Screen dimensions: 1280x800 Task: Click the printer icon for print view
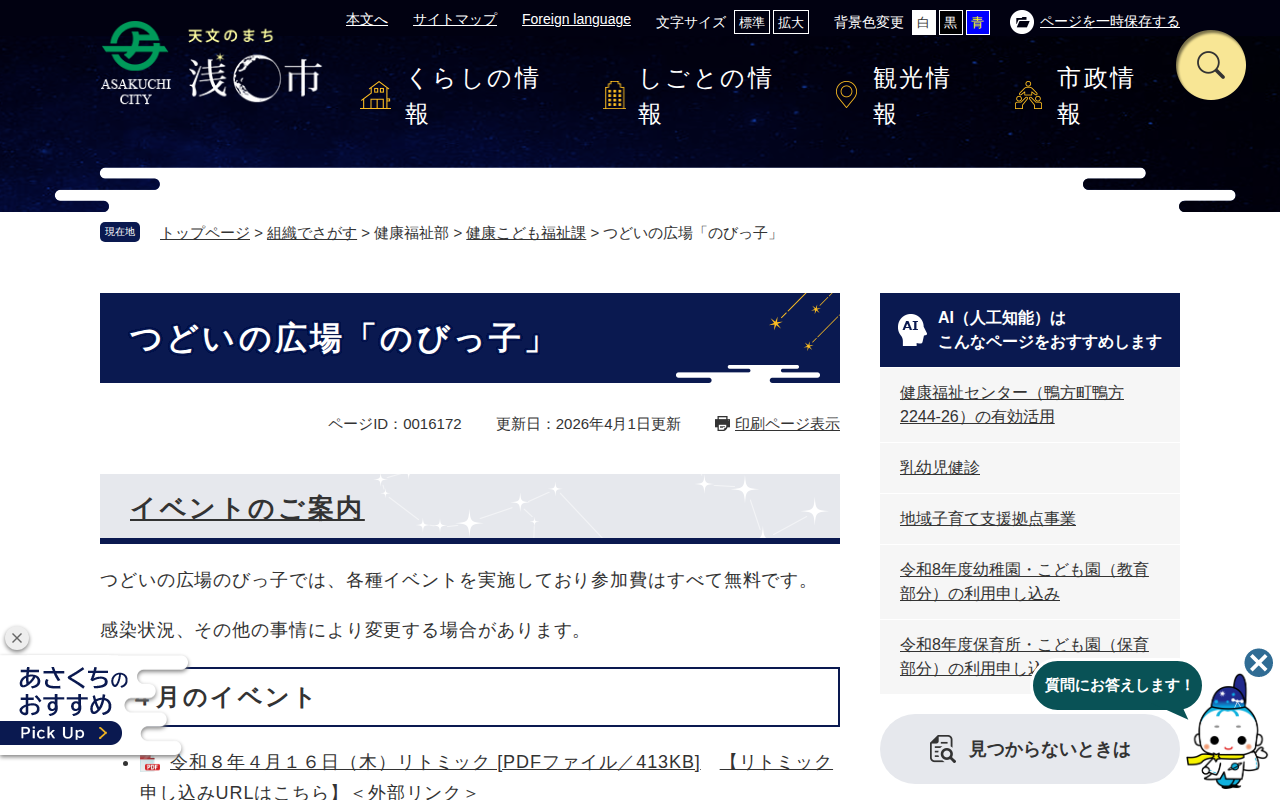(722, 424)
